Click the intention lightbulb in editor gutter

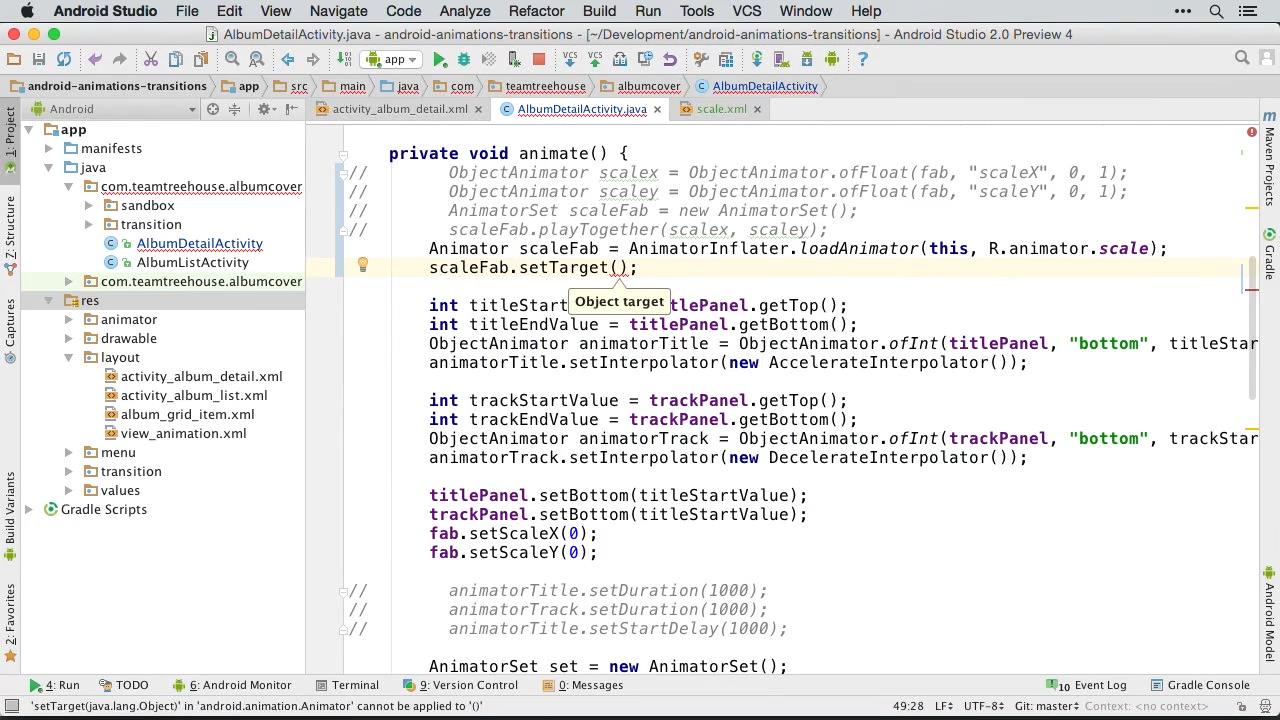coord(363,266)
